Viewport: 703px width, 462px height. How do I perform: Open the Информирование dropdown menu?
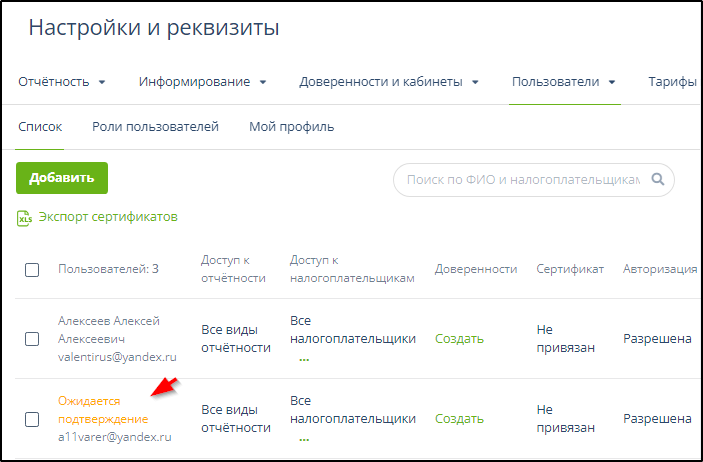pos(202,82)
